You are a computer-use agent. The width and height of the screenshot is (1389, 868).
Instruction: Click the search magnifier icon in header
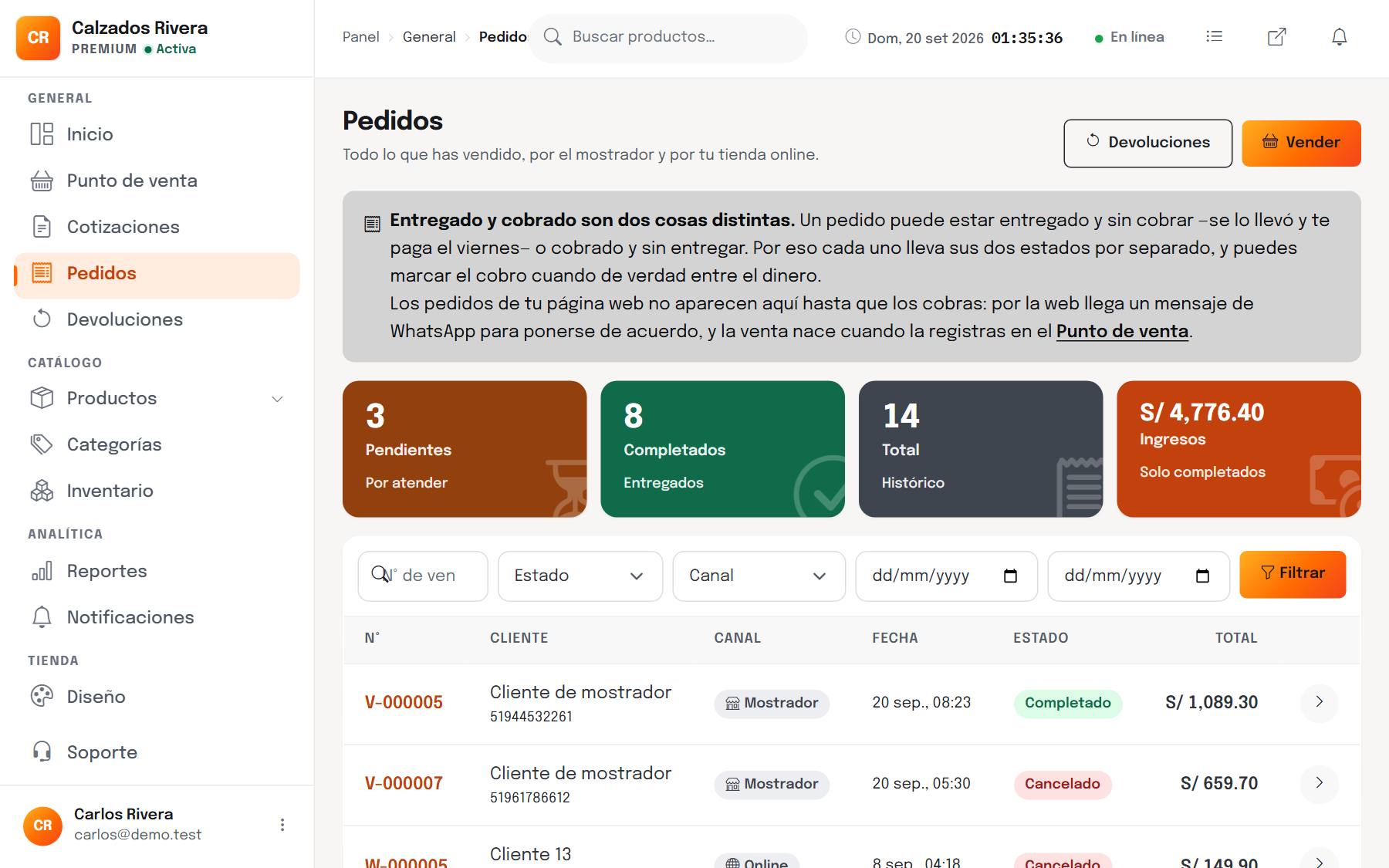click(553, 36)
